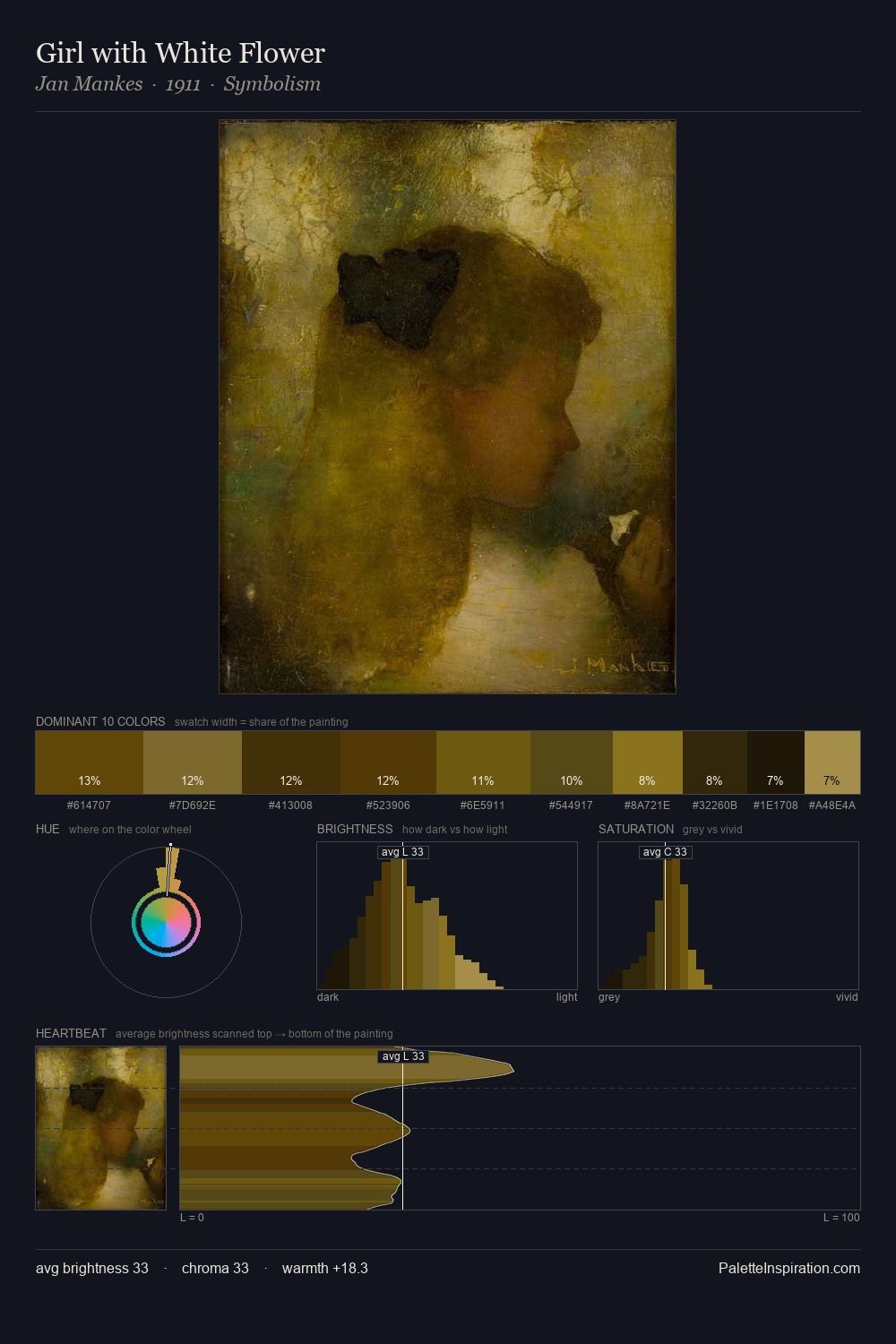Click 'avg L 33' label in heartbeat chart
Screen dimensions: 896x1344
[x=403, y=1056]
